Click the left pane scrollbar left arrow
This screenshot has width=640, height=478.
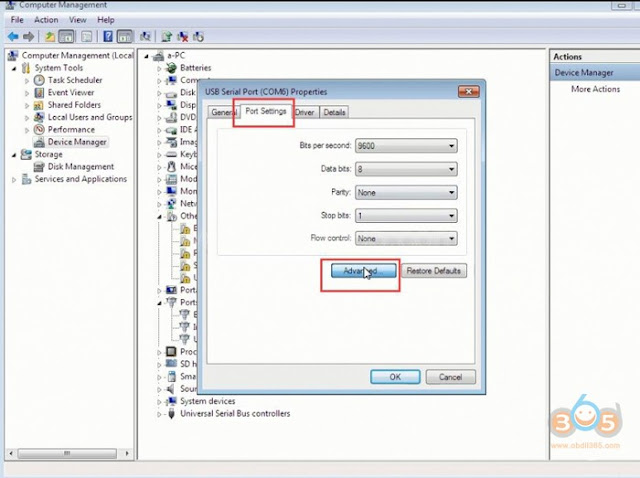[x=11, y=453]
